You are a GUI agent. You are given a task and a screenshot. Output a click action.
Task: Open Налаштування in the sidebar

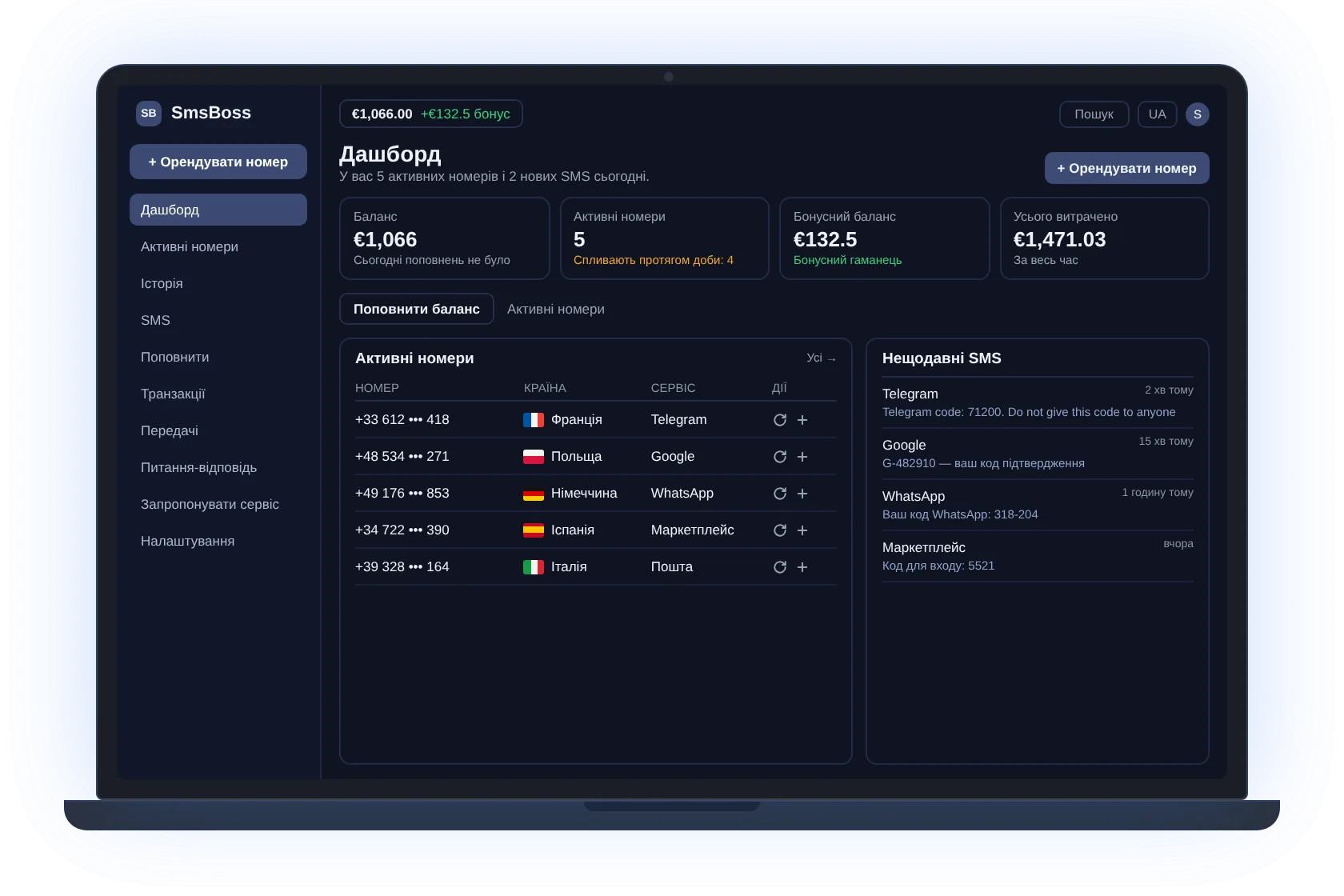point(218,541)
